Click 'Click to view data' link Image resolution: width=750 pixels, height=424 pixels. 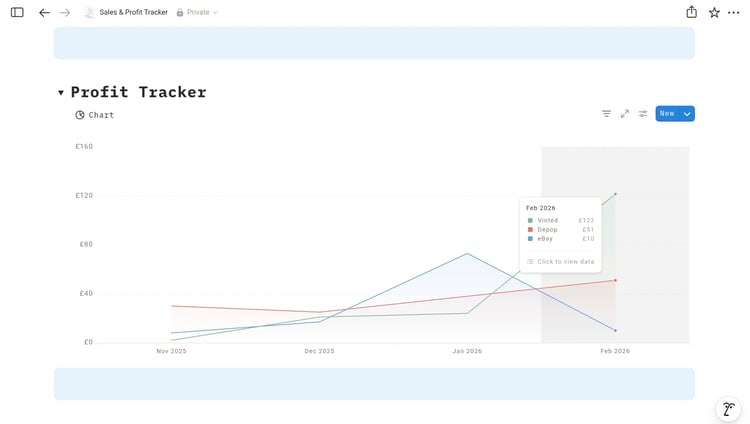pyautogui.click(x=565, y=262)
